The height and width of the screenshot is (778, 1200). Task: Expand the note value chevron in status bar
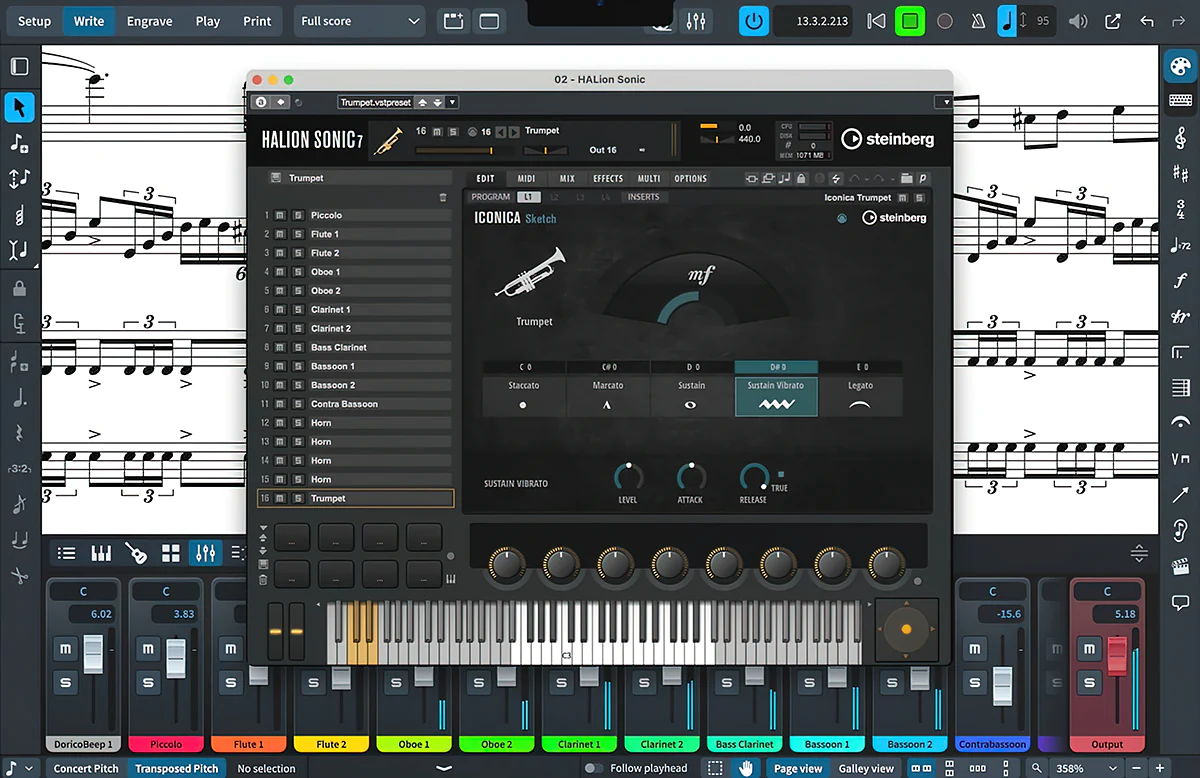click(x=28, y=768)
